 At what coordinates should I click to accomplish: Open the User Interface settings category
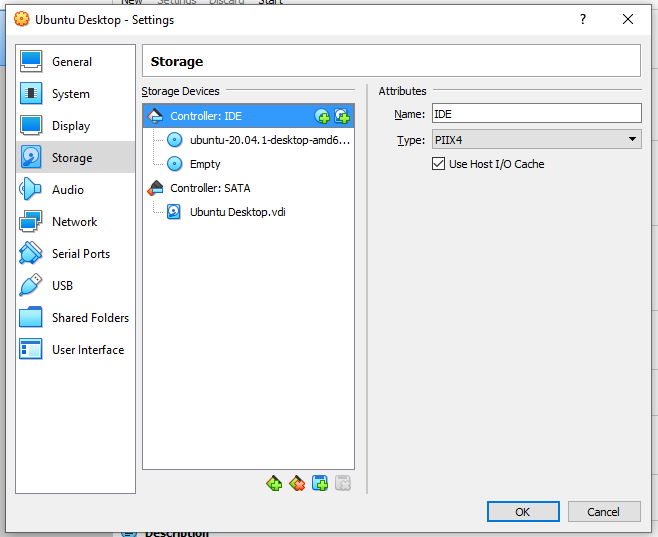click(76, 349)
